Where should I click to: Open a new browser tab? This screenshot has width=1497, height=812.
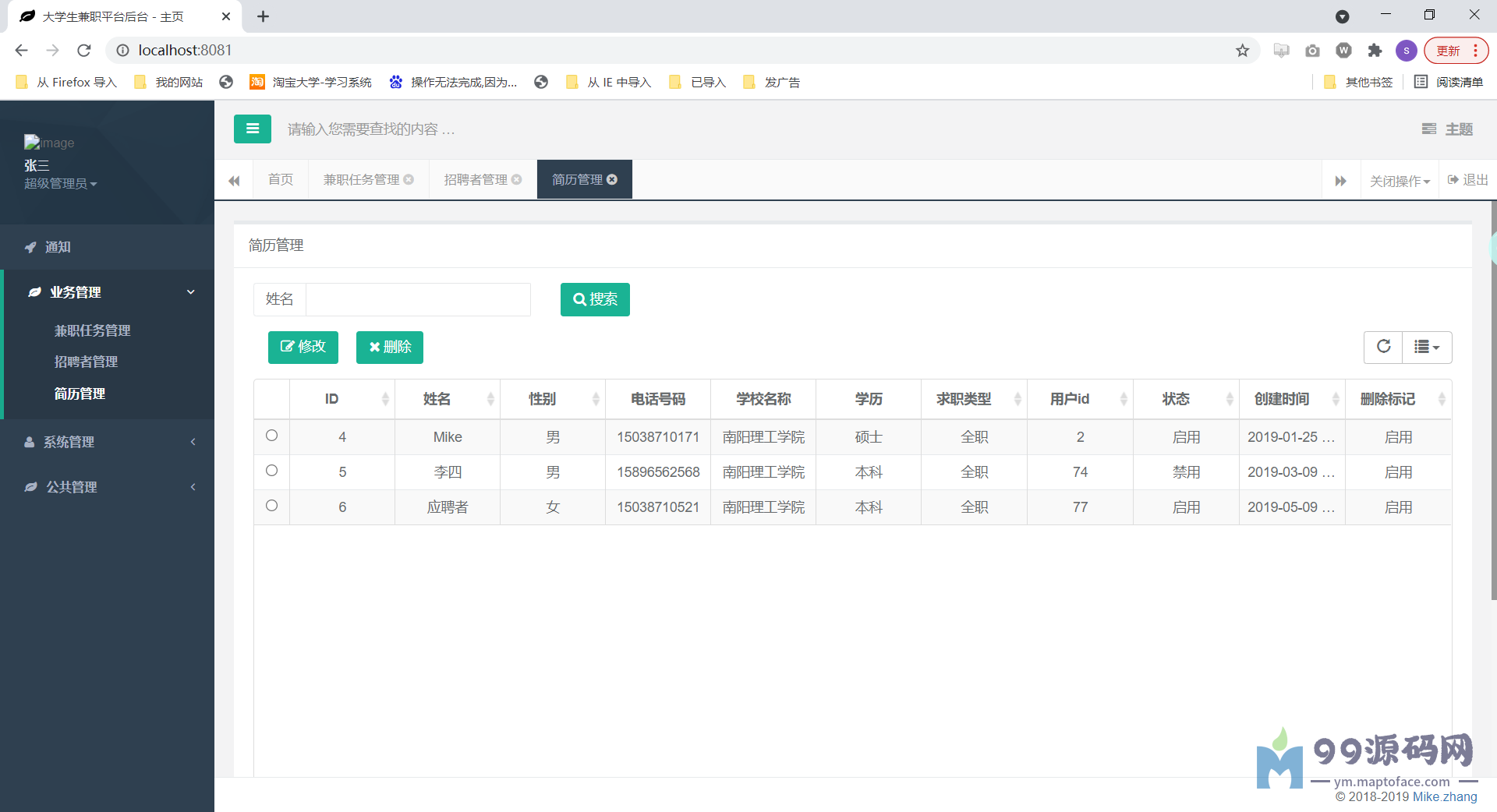264,16
